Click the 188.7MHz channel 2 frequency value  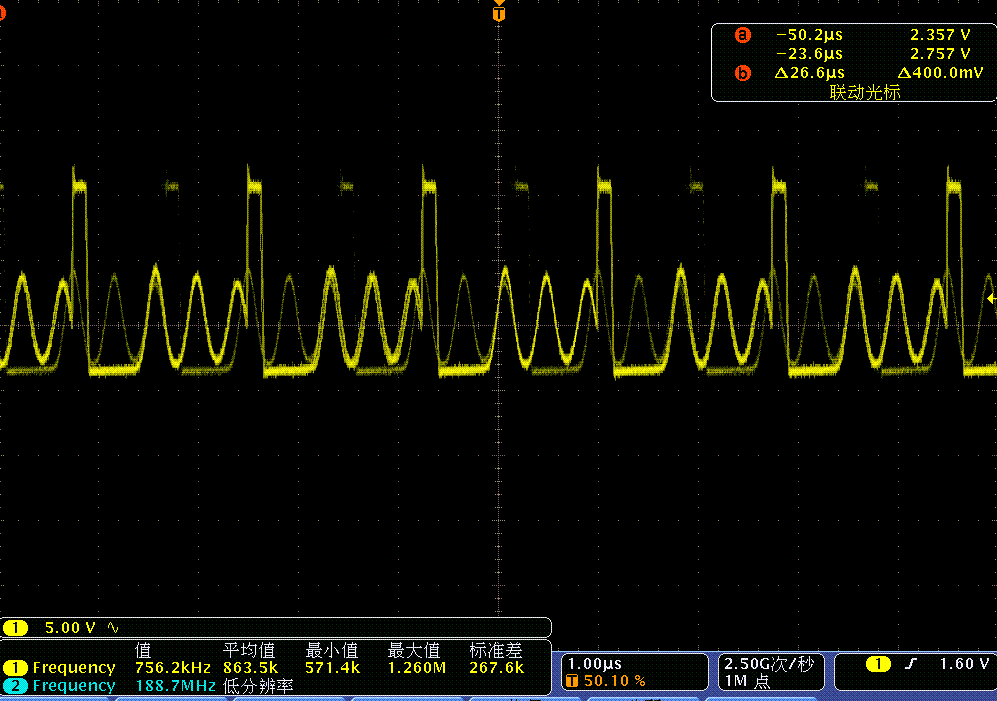click(x=175, y=686)
